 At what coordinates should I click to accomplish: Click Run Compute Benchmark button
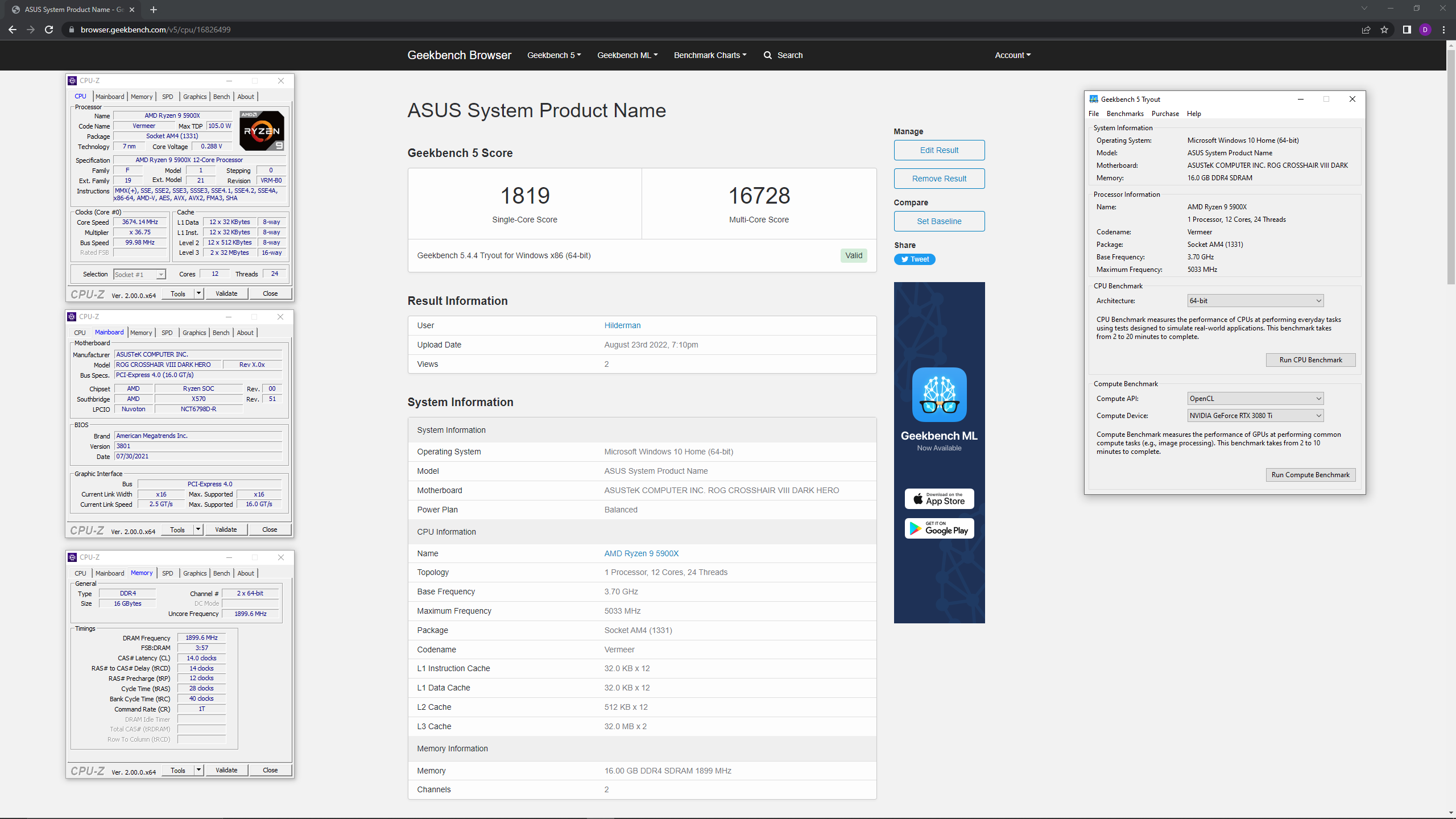(x=1310, y=475)
